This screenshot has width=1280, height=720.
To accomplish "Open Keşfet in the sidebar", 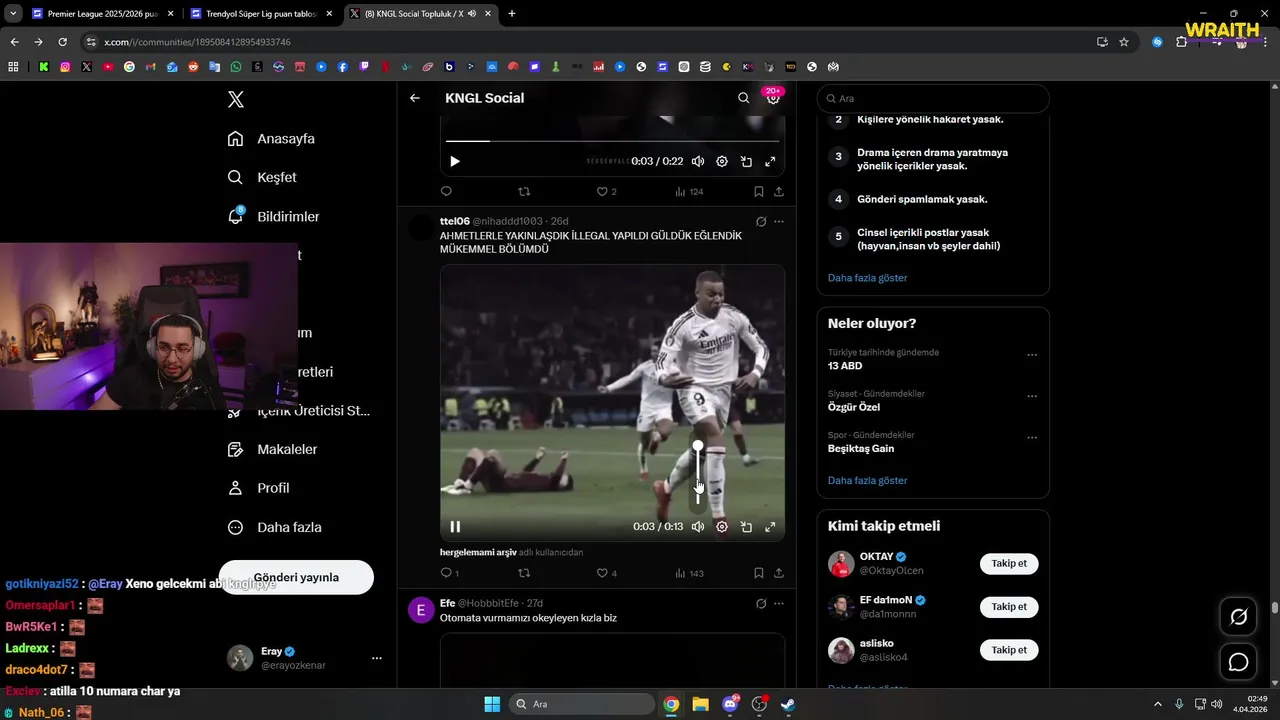I will pyautogui.click(x=262, y=177).
